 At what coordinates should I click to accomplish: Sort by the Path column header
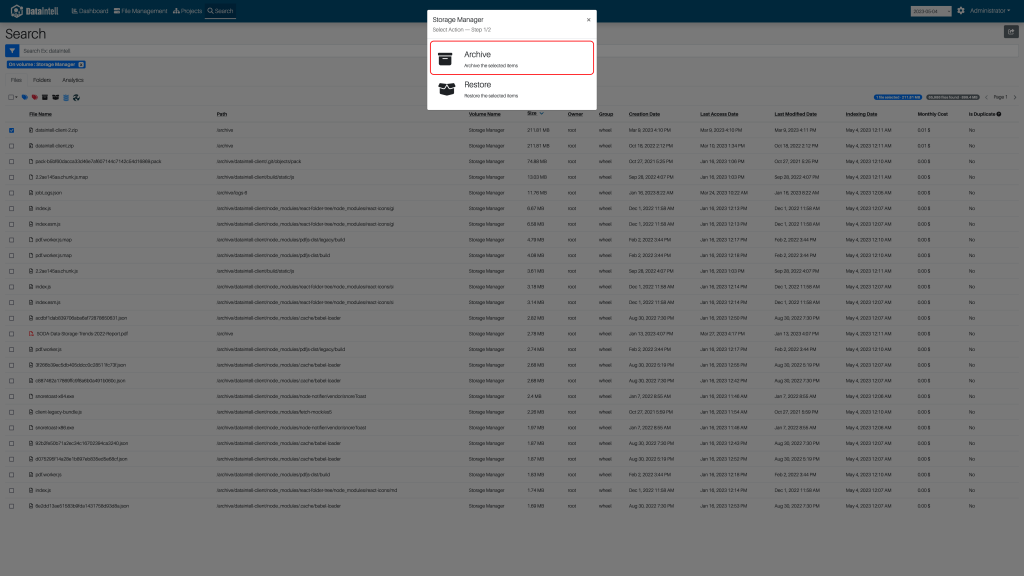click(222, 114)
